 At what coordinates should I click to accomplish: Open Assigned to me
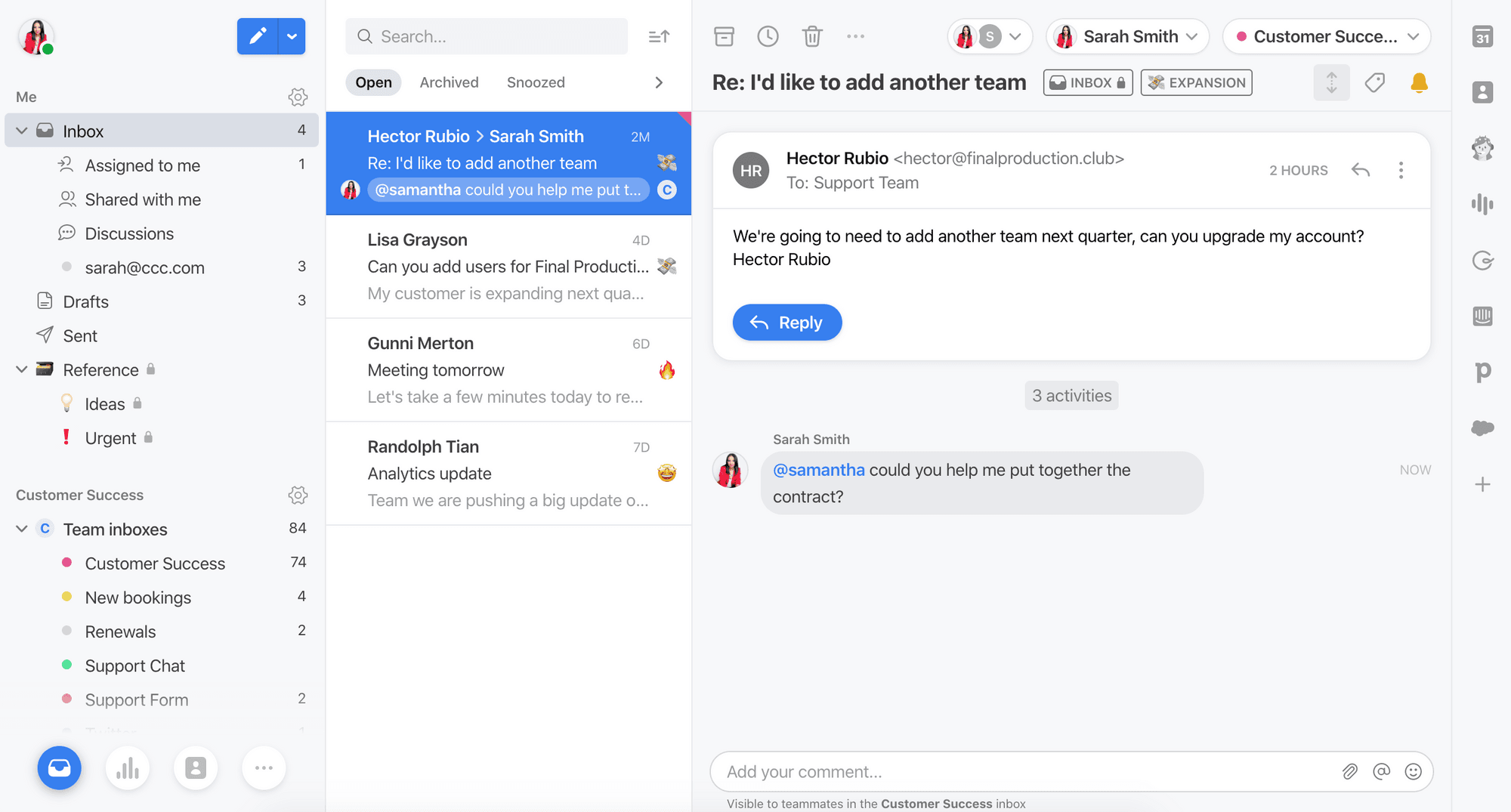tap(162, 165)
